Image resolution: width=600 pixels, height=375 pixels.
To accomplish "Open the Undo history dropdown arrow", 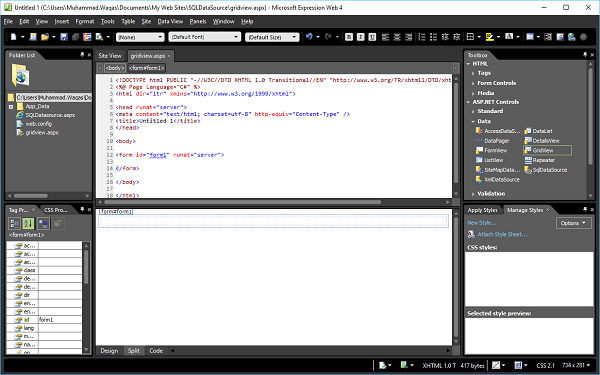I will (x=318, y=37).
